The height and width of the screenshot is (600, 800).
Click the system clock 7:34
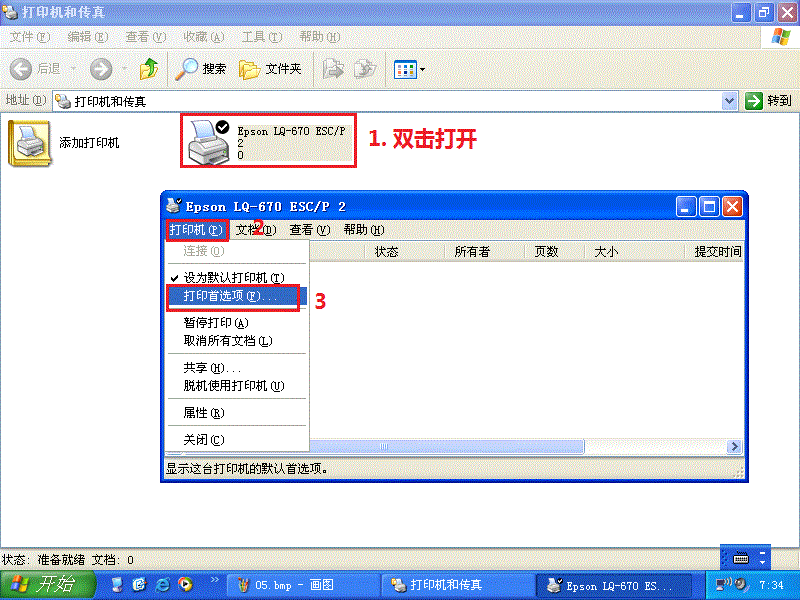771,585
